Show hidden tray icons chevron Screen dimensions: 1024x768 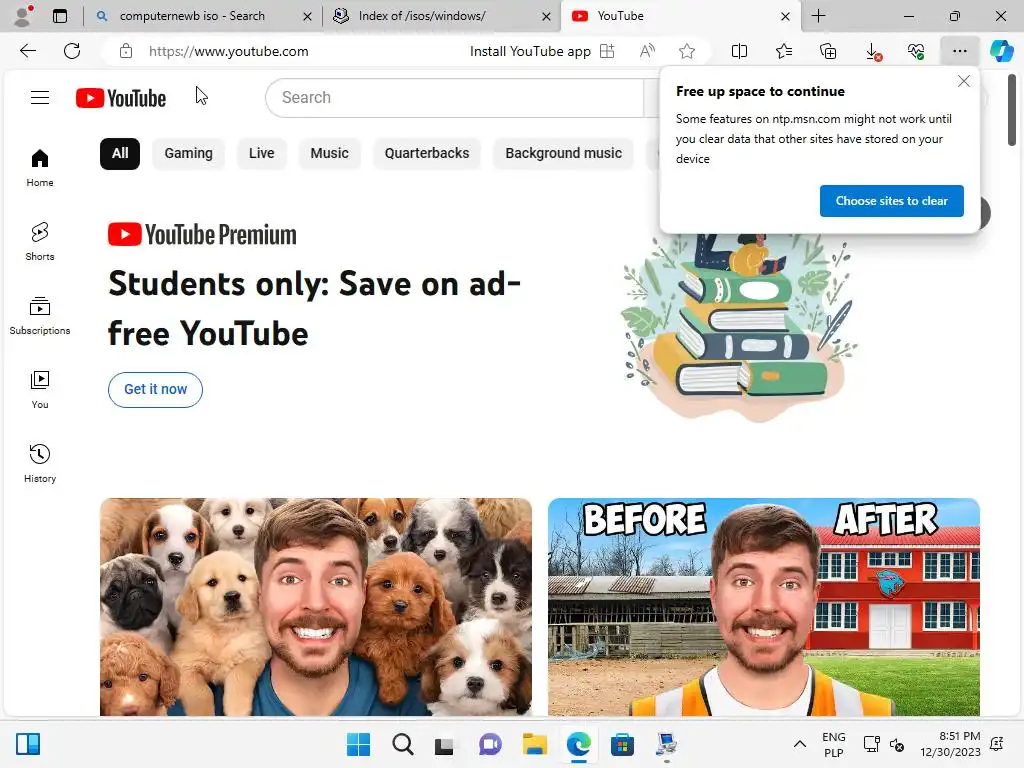pos(799,744)
